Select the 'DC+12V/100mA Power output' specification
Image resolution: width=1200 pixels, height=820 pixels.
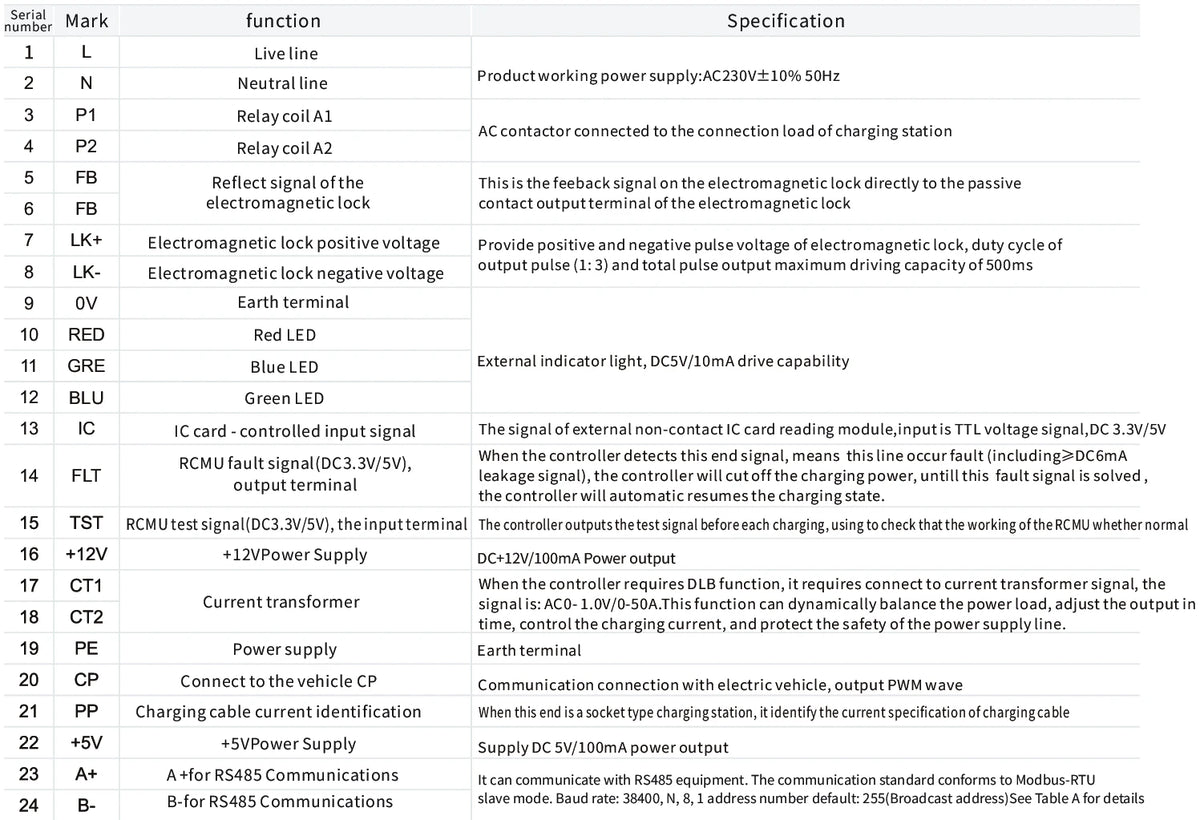577,559
